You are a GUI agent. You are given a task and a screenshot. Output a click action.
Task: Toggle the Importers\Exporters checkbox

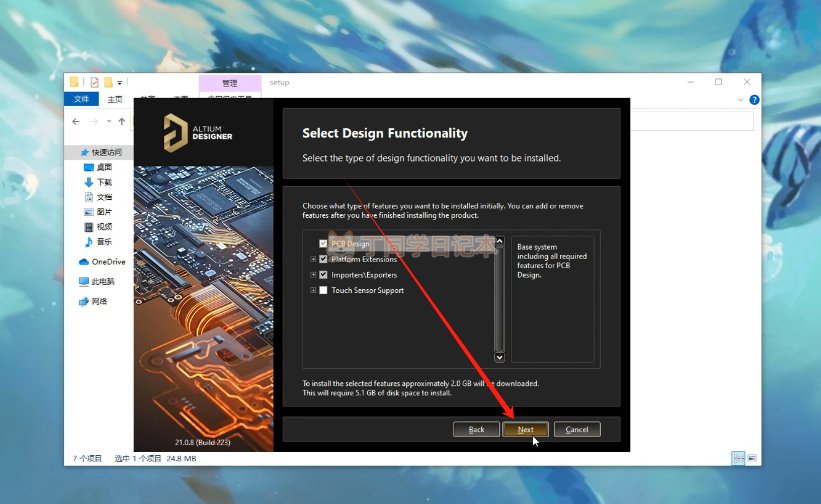[323, 274]
